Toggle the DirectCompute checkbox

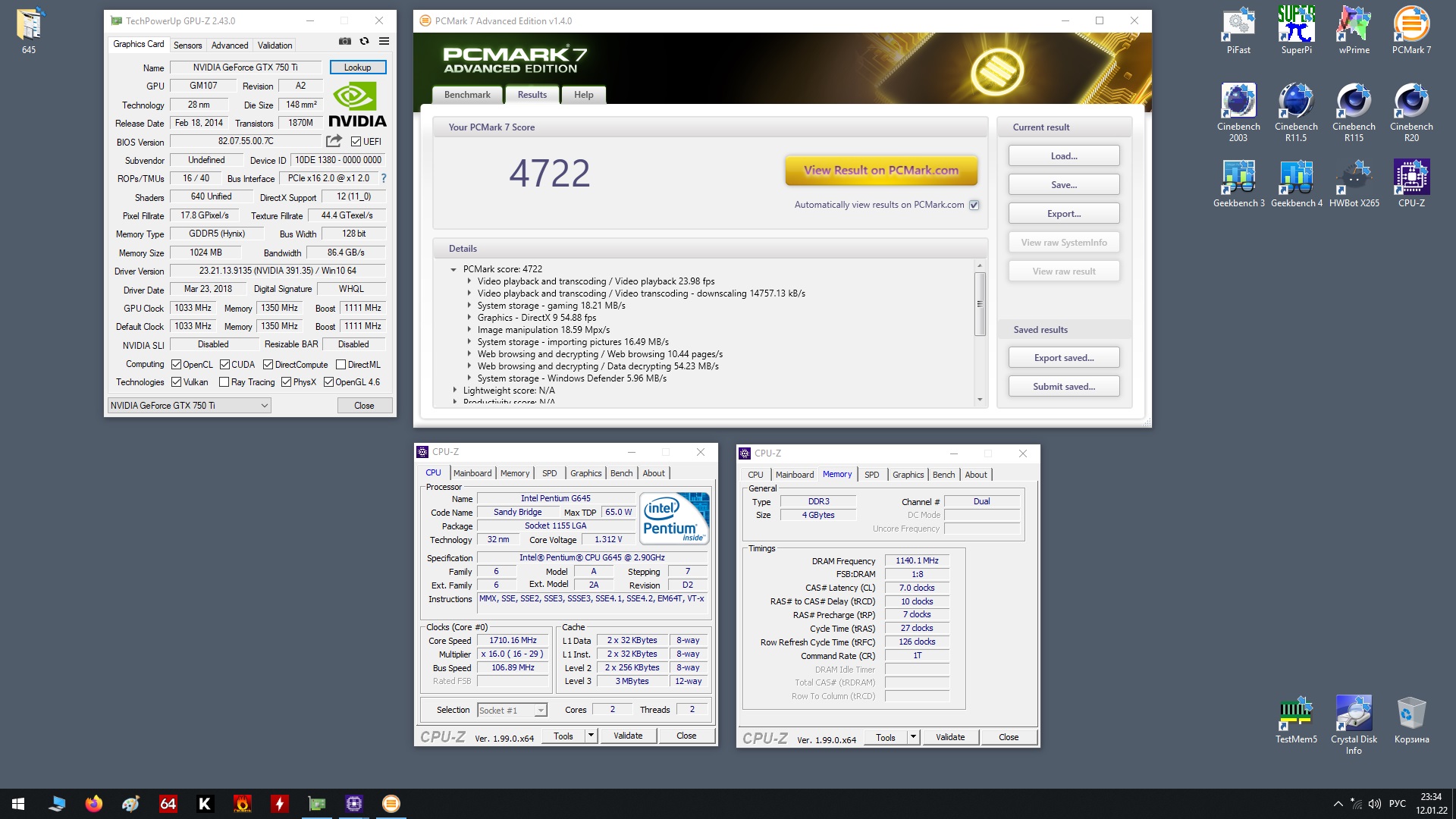268,365
